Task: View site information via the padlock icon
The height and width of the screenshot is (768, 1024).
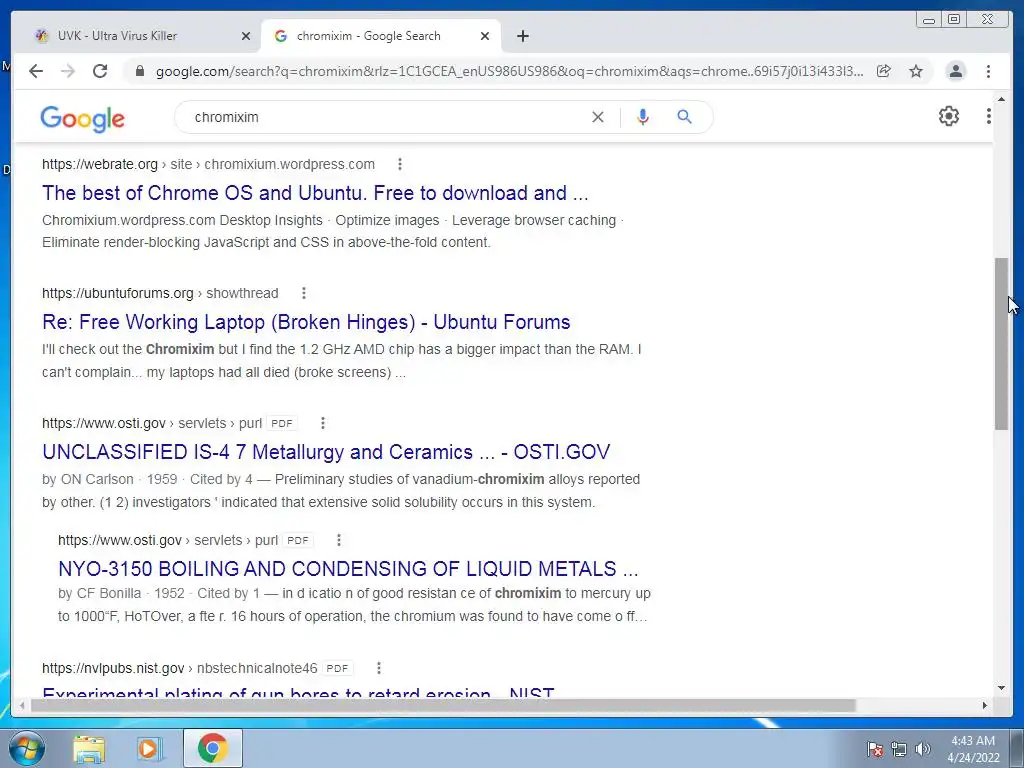Action: click(139, 71)
